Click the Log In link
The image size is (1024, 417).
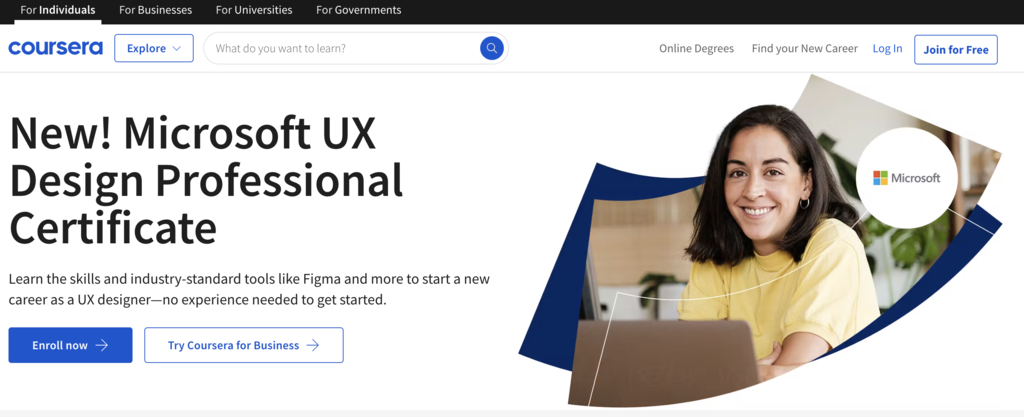(888, 48)
